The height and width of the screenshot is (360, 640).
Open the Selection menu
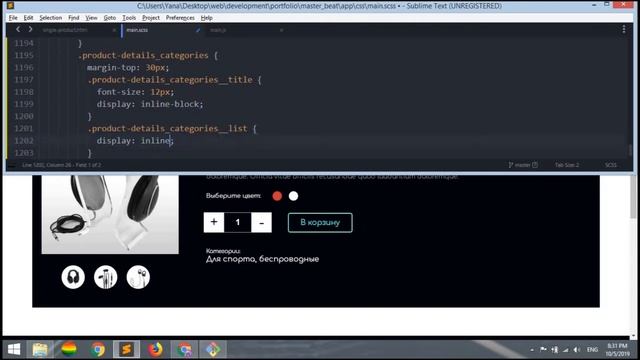point(51,18)
